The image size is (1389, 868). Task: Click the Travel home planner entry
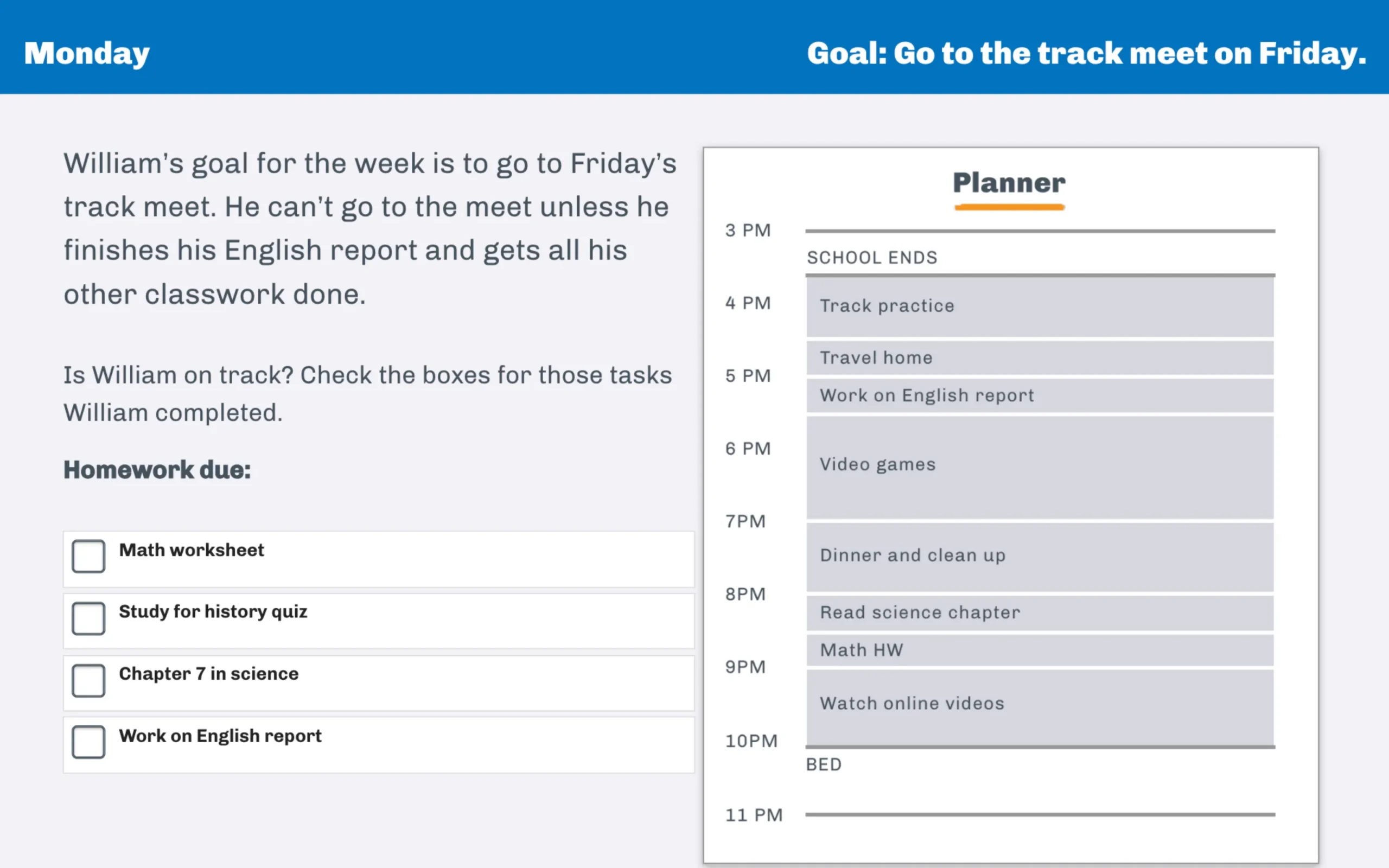click(1040, 358)
